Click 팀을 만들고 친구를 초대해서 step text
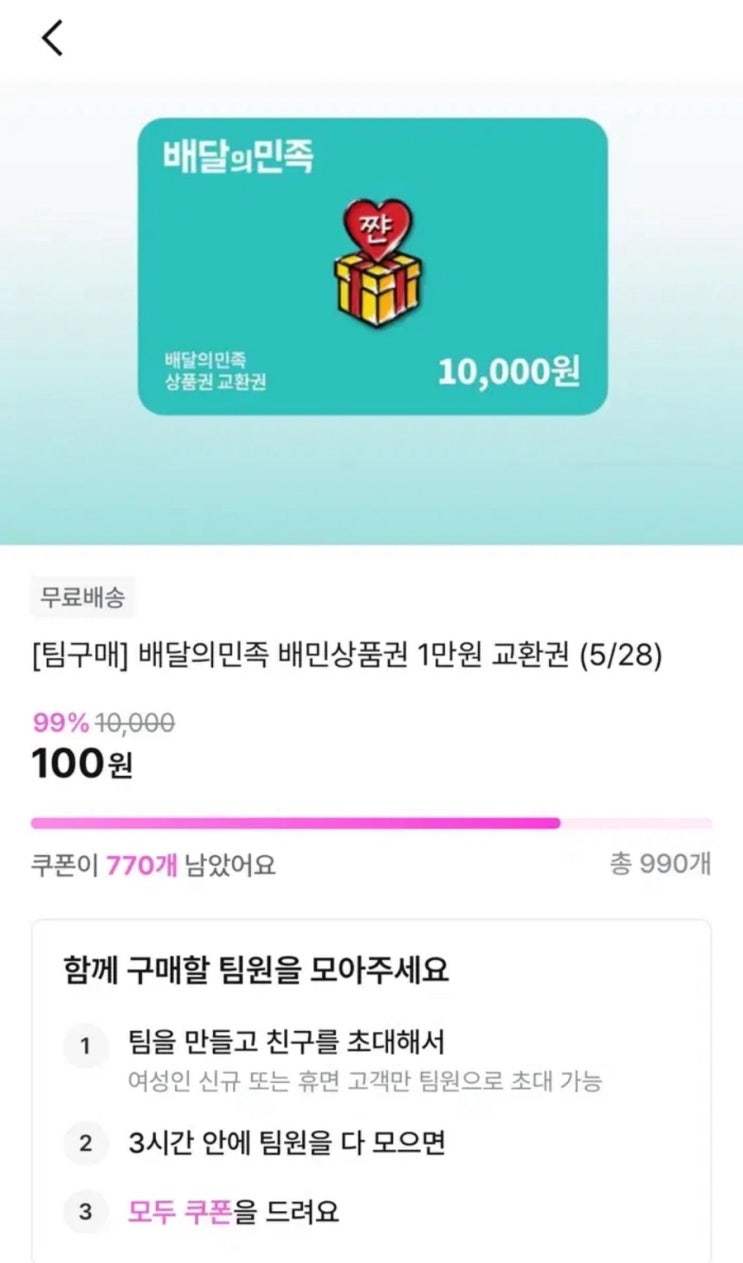This screenshot has height=1263, width=743. (286, 1041)
